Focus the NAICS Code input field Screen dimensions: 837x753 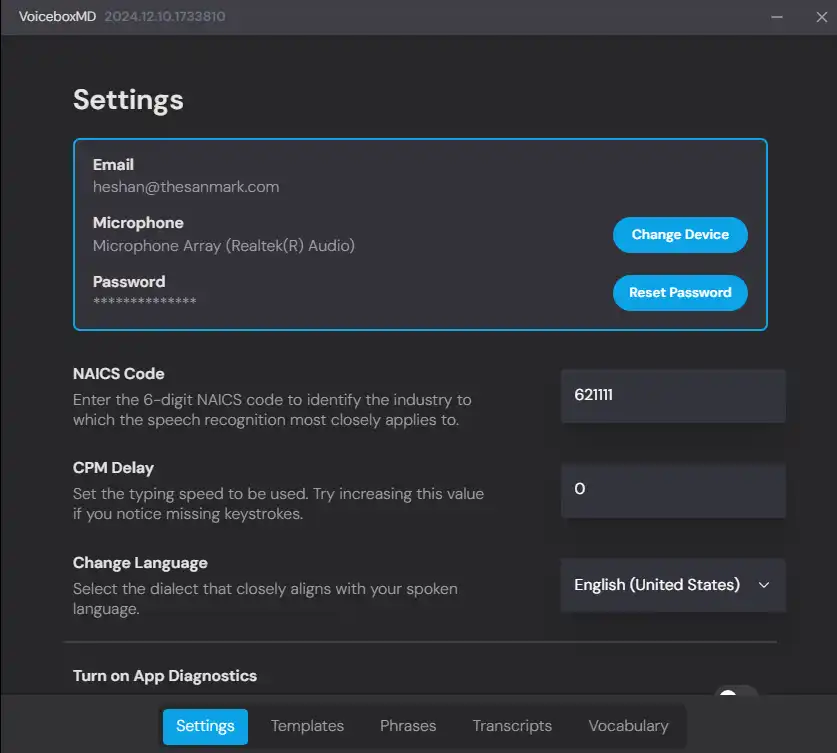(x=672, y=395)
